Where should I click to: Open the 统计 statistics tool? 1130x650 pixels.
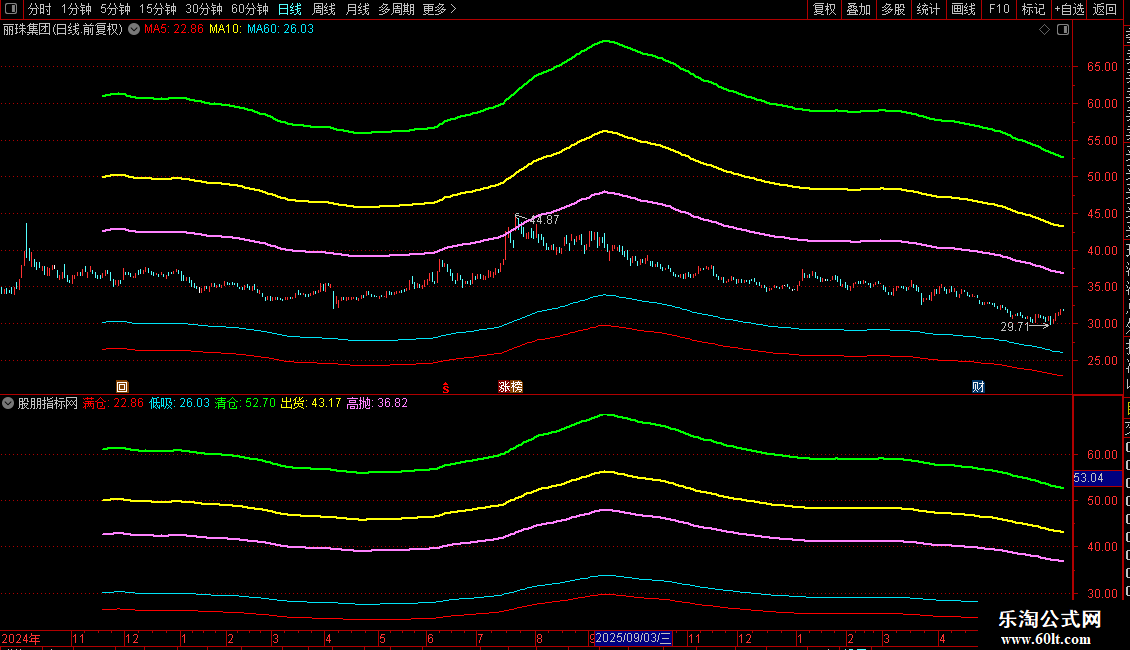(927, 9)
